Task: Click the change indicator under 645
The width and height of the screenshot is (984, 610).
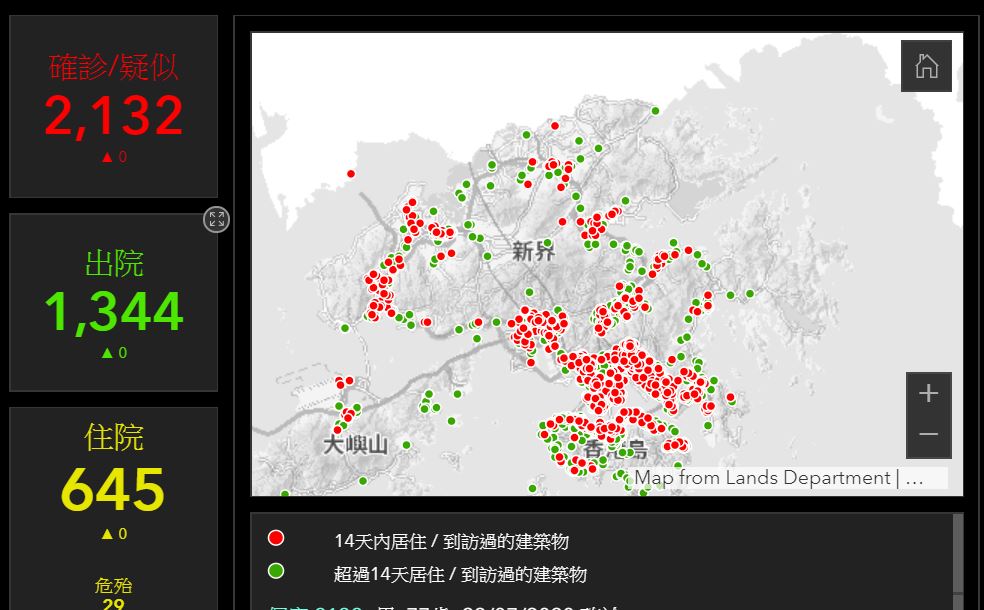Action: click(x=114, y=533)
